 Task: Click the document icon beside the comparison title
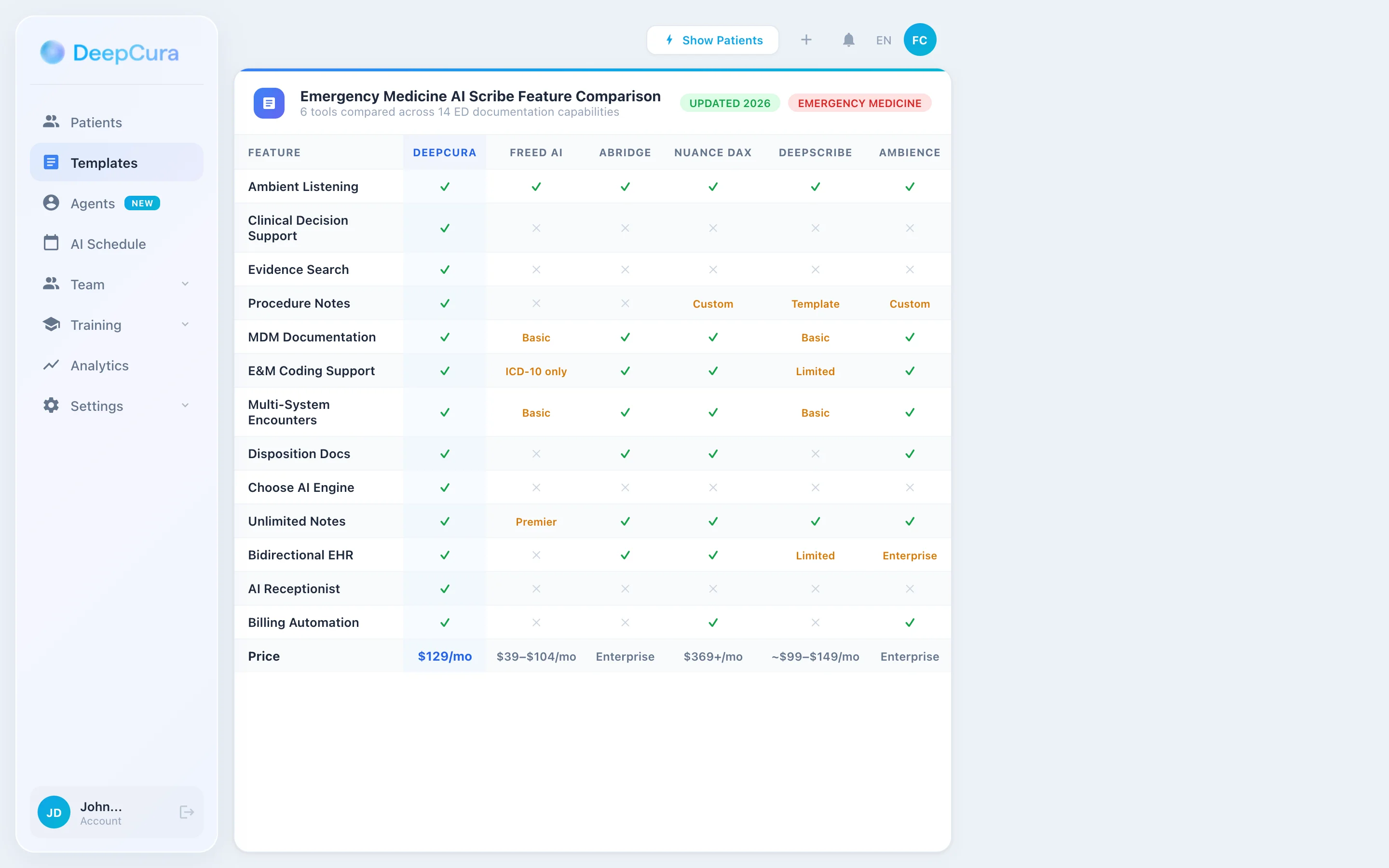click(269, 103)
